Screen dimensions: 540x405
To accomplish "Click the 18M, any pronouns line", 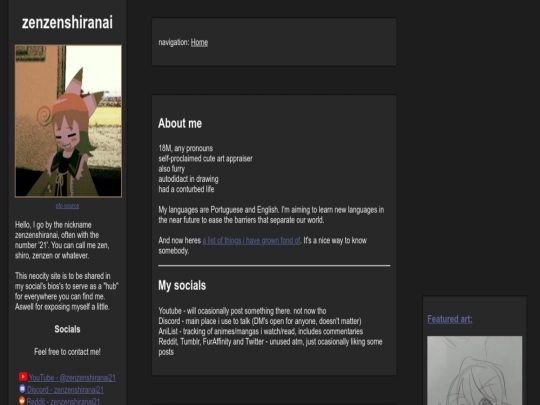I will coord(186,148).
